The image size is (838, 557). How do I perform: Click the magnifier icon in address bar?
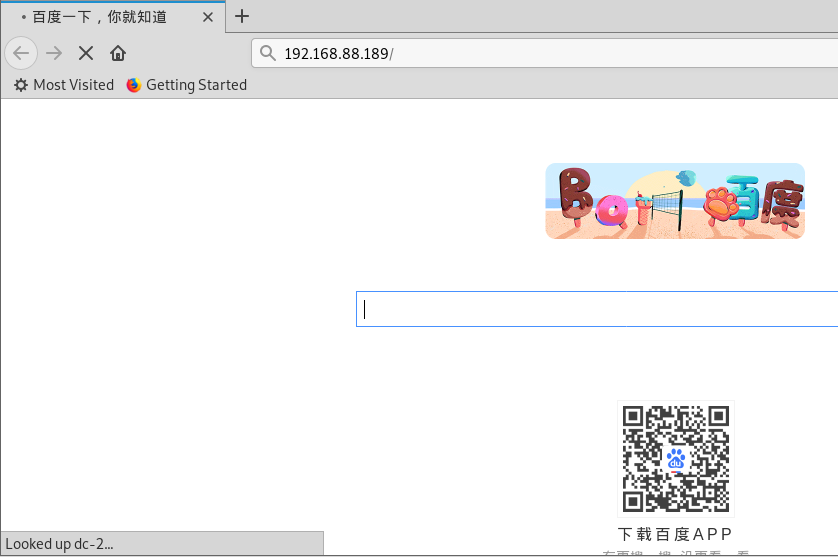[267, 53]
